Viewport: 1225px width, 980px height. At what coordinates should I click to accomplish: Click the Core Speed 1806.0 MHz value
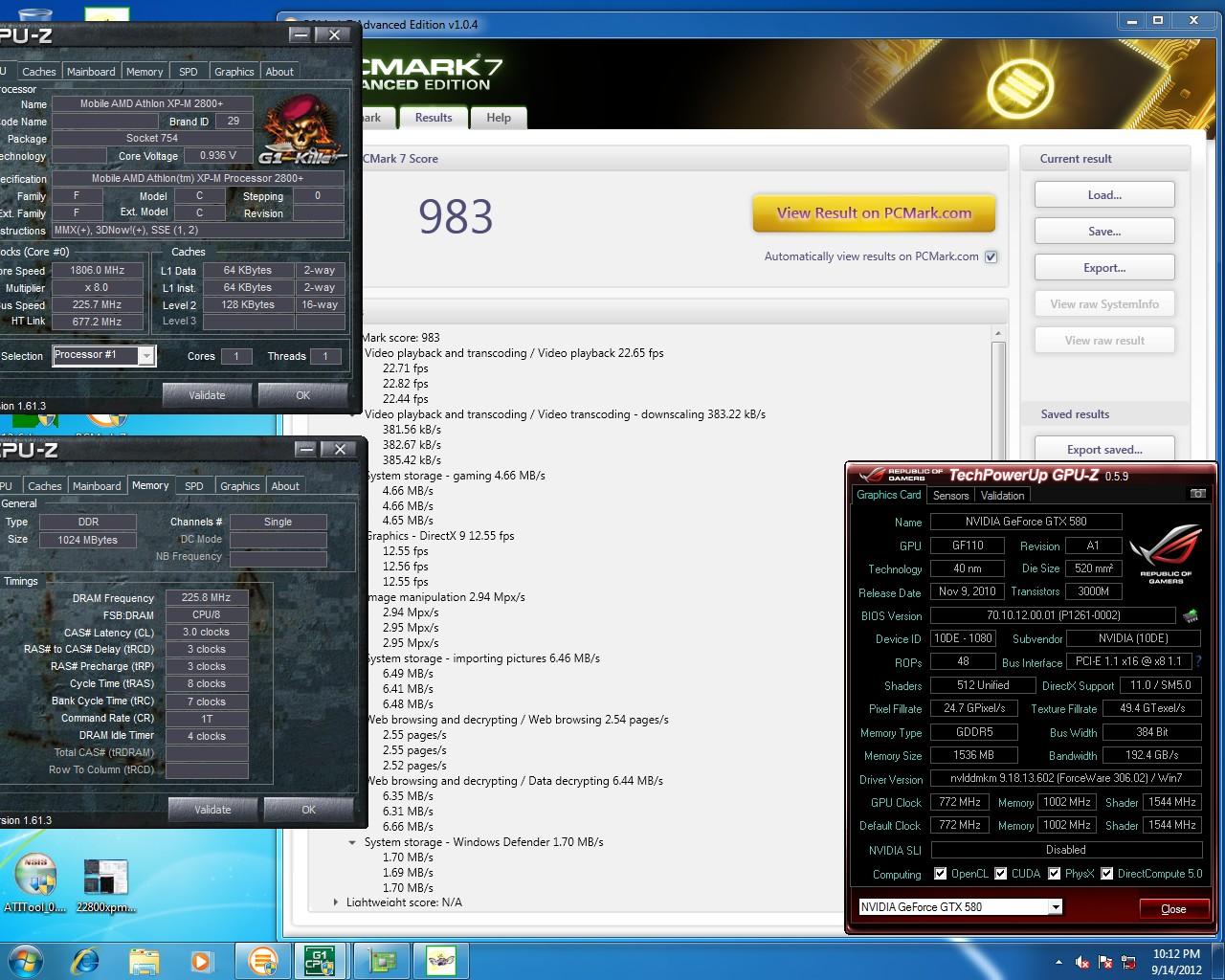(98, 270)
